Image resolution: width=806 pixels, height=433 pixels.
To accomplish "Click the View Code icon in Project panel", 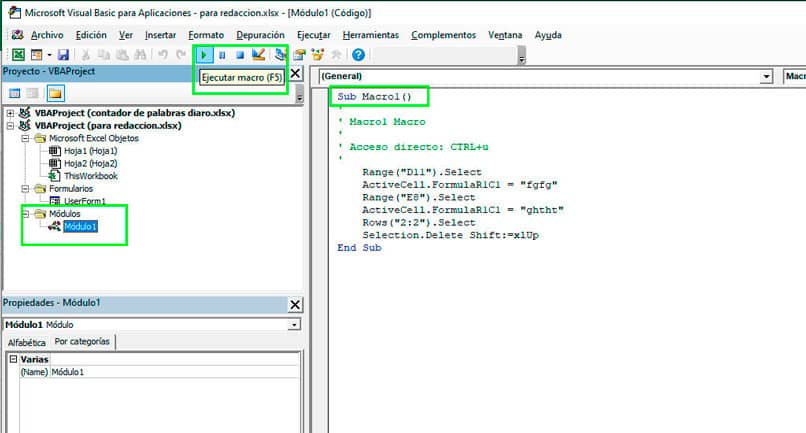I will (15, 93).
